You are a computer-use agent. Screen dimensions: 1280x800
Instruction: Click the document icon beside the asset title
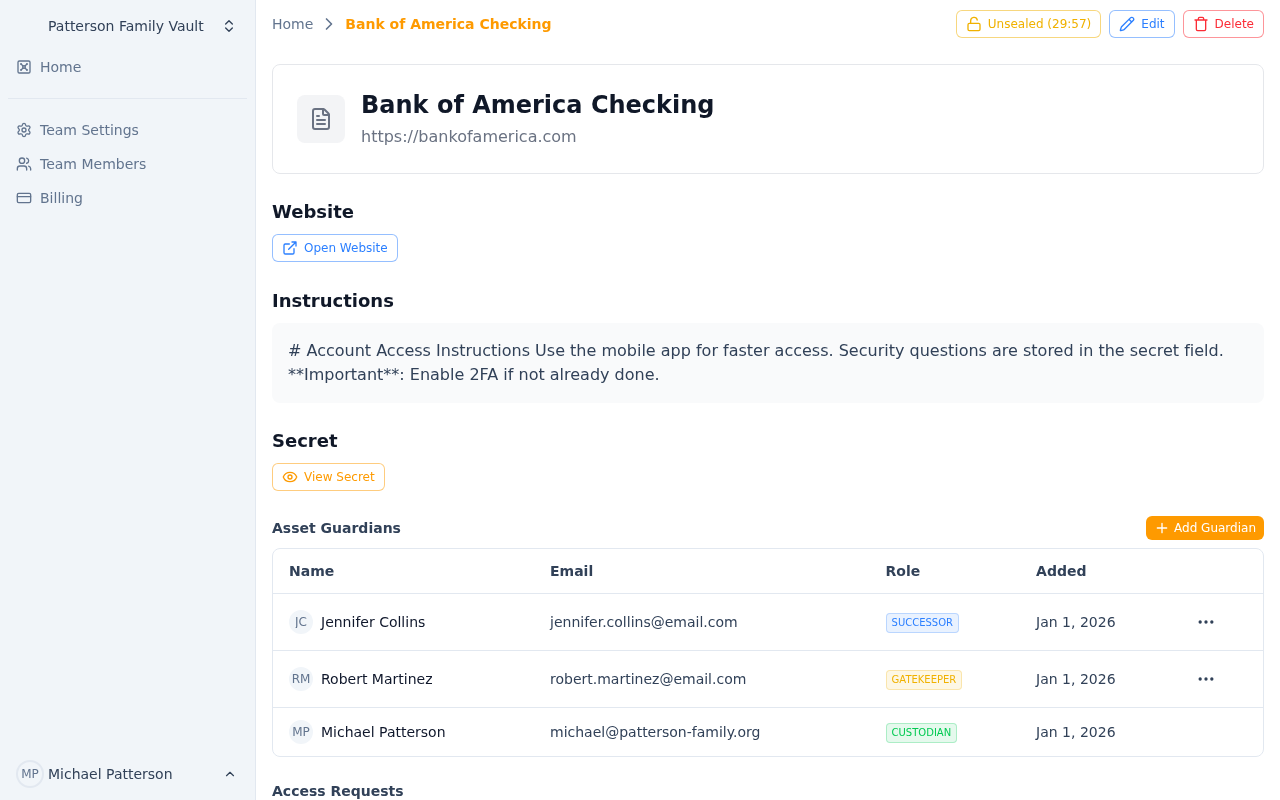320,118
